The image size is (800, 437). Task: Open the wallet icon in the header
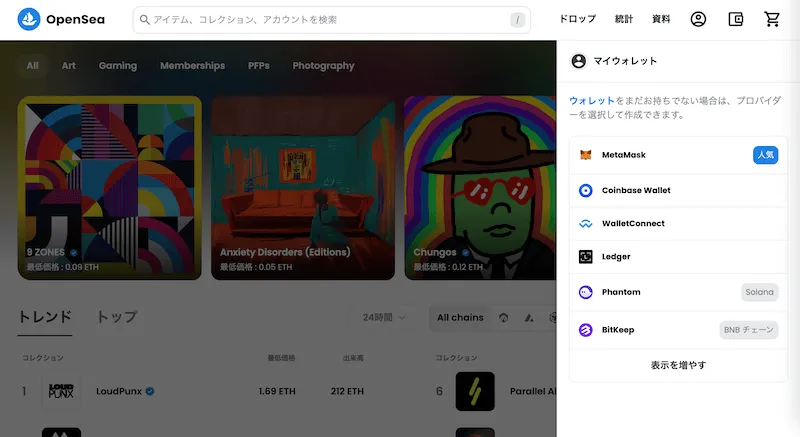point(735,19)
